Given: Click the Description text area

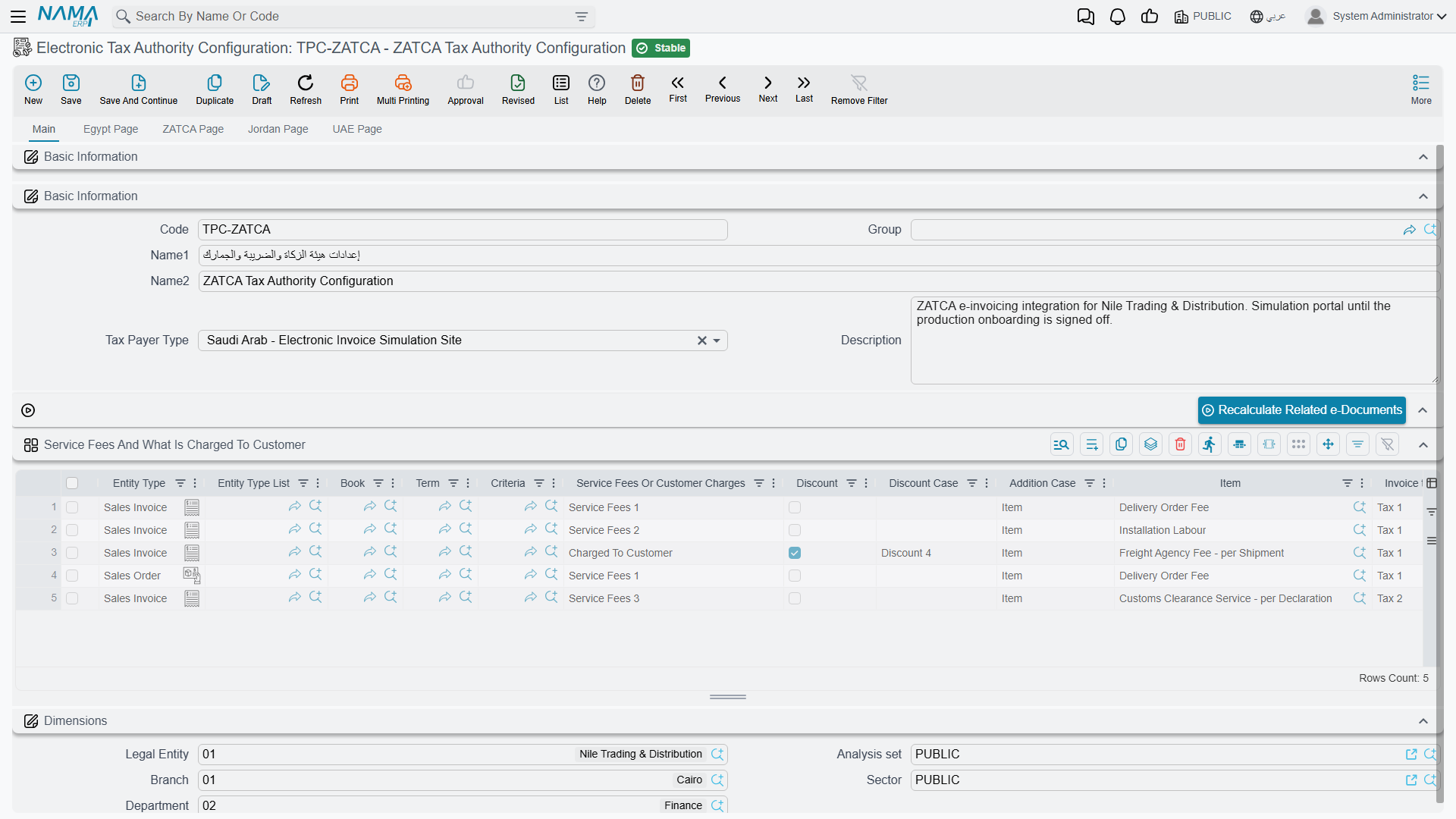Looking at the screenshot, I should point(1175,340).
